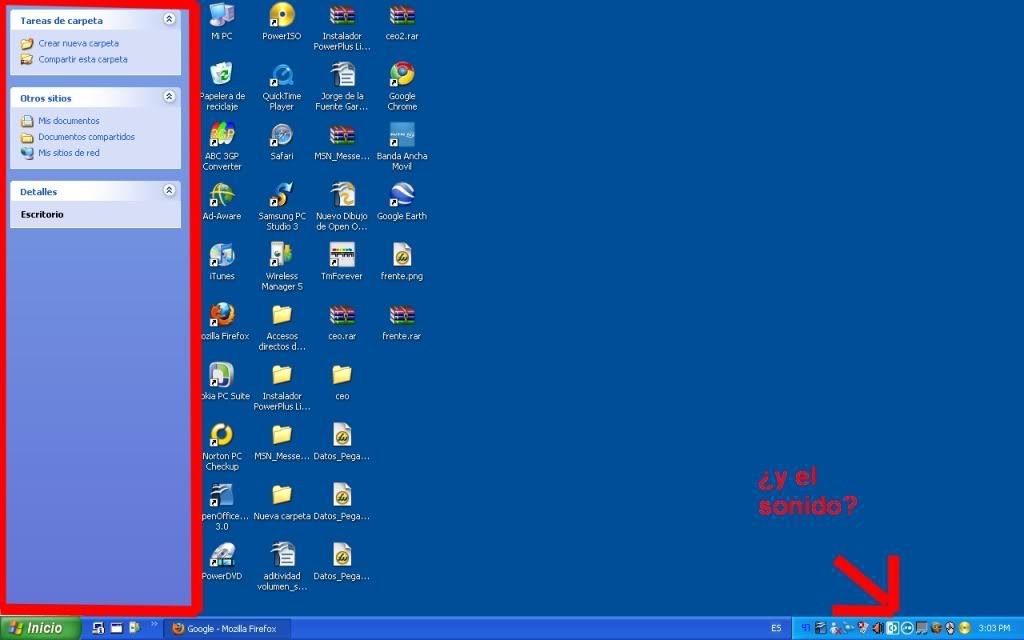The image size is (1024, 640).
Task: Open the Wireless Manager 5 shortcut
Action: [282, 256]
